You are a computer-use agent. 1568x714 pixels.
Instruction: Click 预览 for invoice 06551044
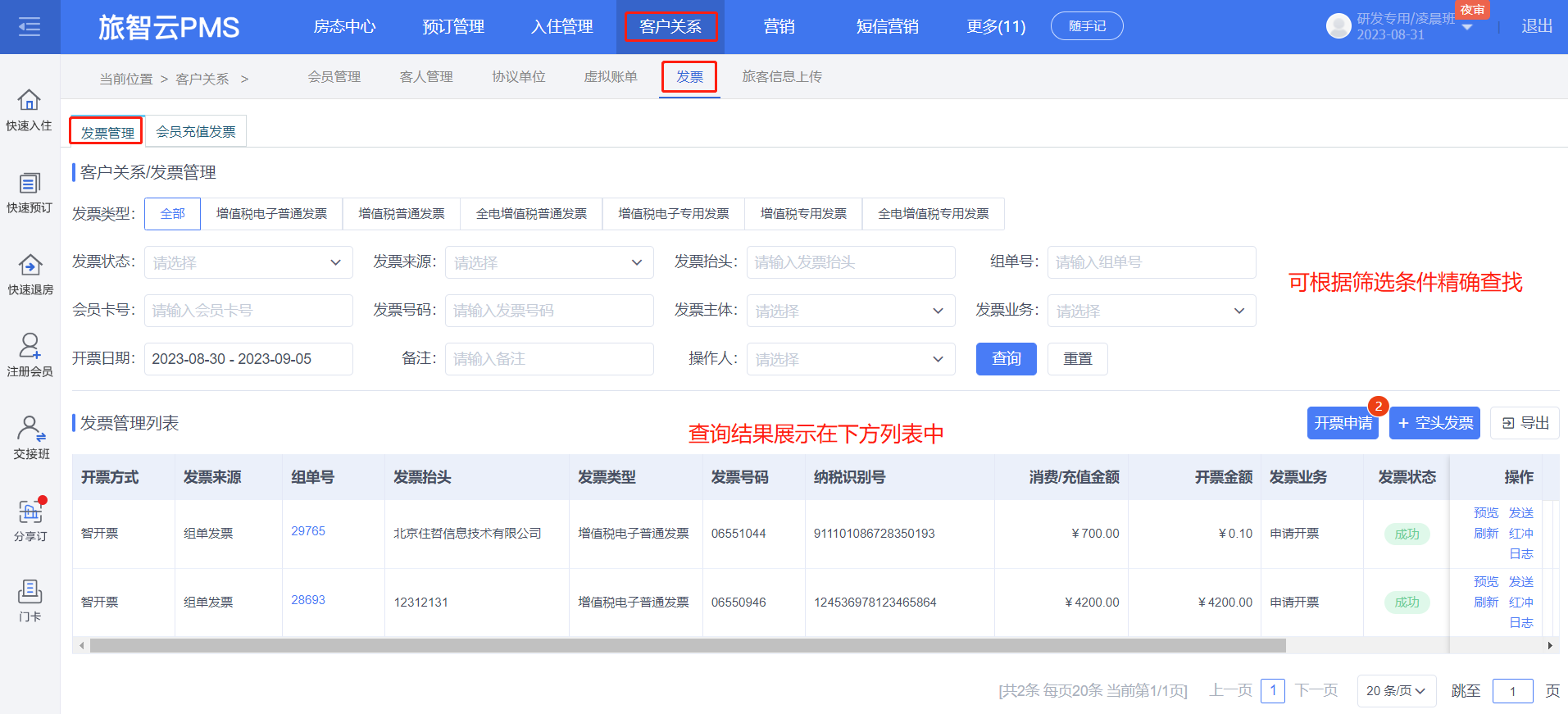(x=1486, y=513)
